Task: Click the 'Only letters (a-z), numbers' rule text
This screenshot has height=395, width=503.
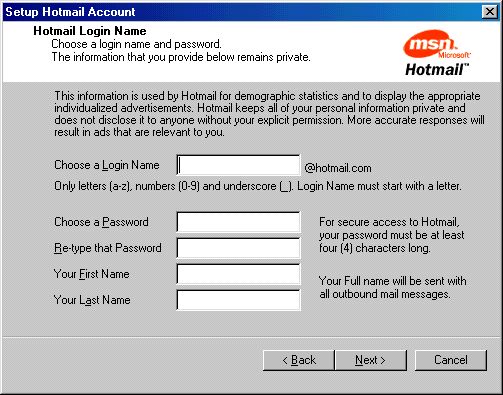Action: 258,186
